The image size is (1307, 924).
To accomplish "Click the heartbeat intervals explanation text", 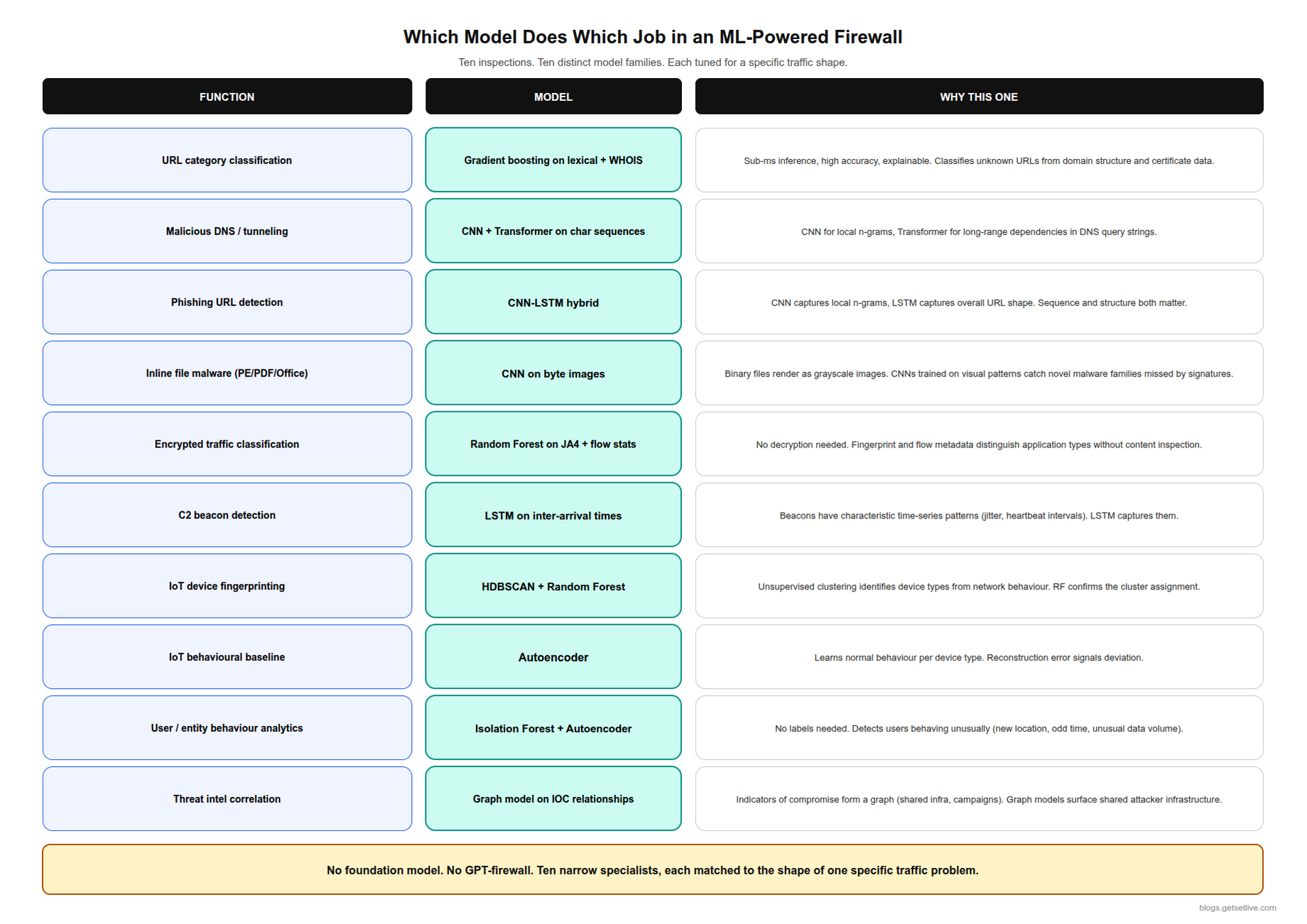I will click(x=979, y=516).
